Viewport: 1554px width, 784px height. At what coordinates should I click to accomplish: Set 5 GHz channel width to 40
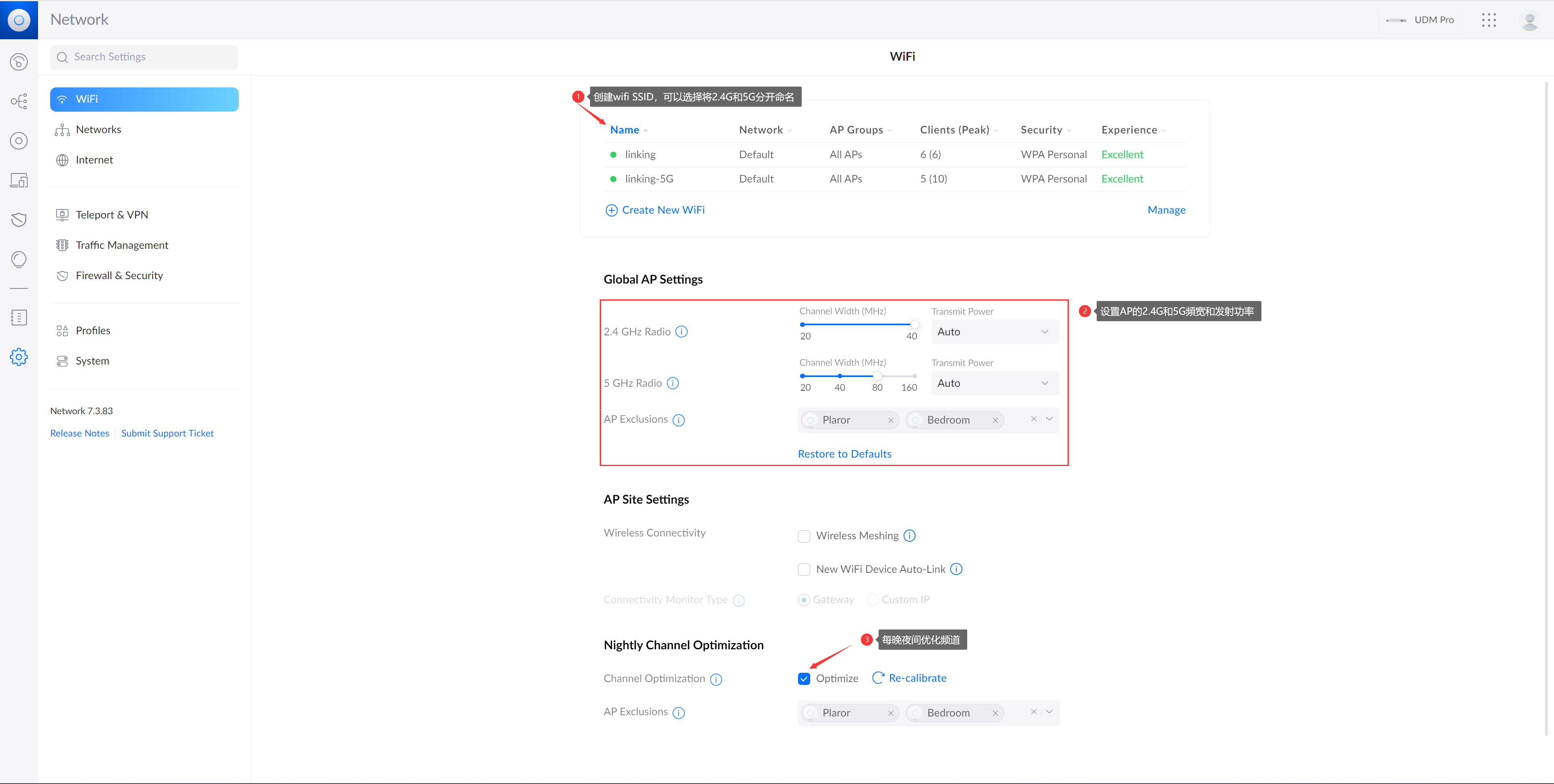(x=840, y=376)
